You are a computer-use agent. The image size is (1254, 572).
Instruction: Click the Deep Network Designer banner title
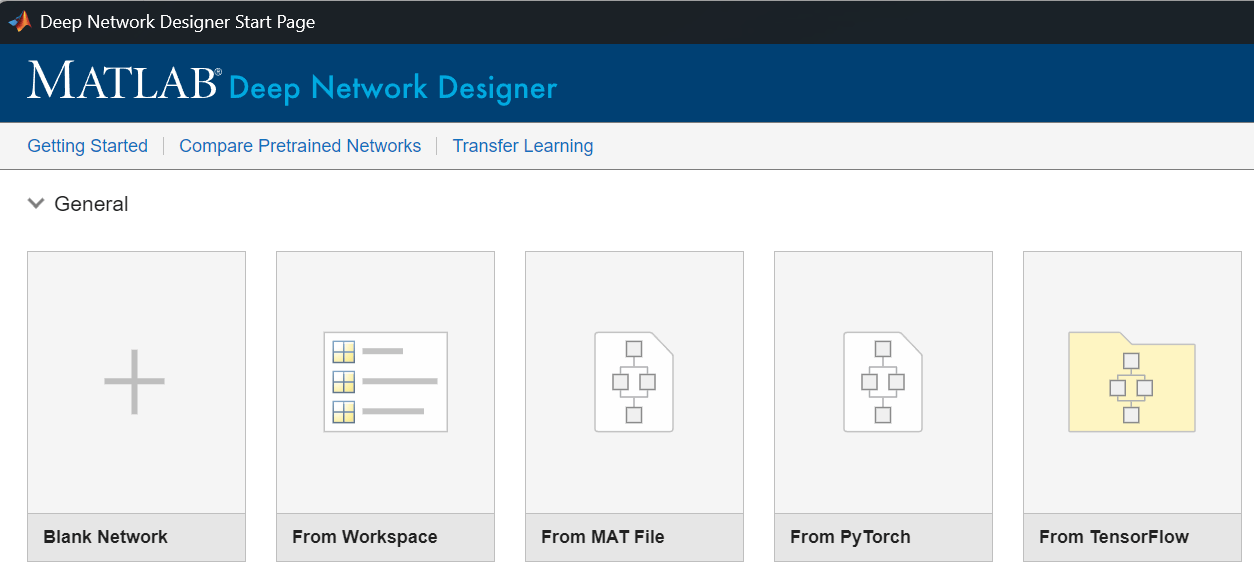tap(393, 88)
